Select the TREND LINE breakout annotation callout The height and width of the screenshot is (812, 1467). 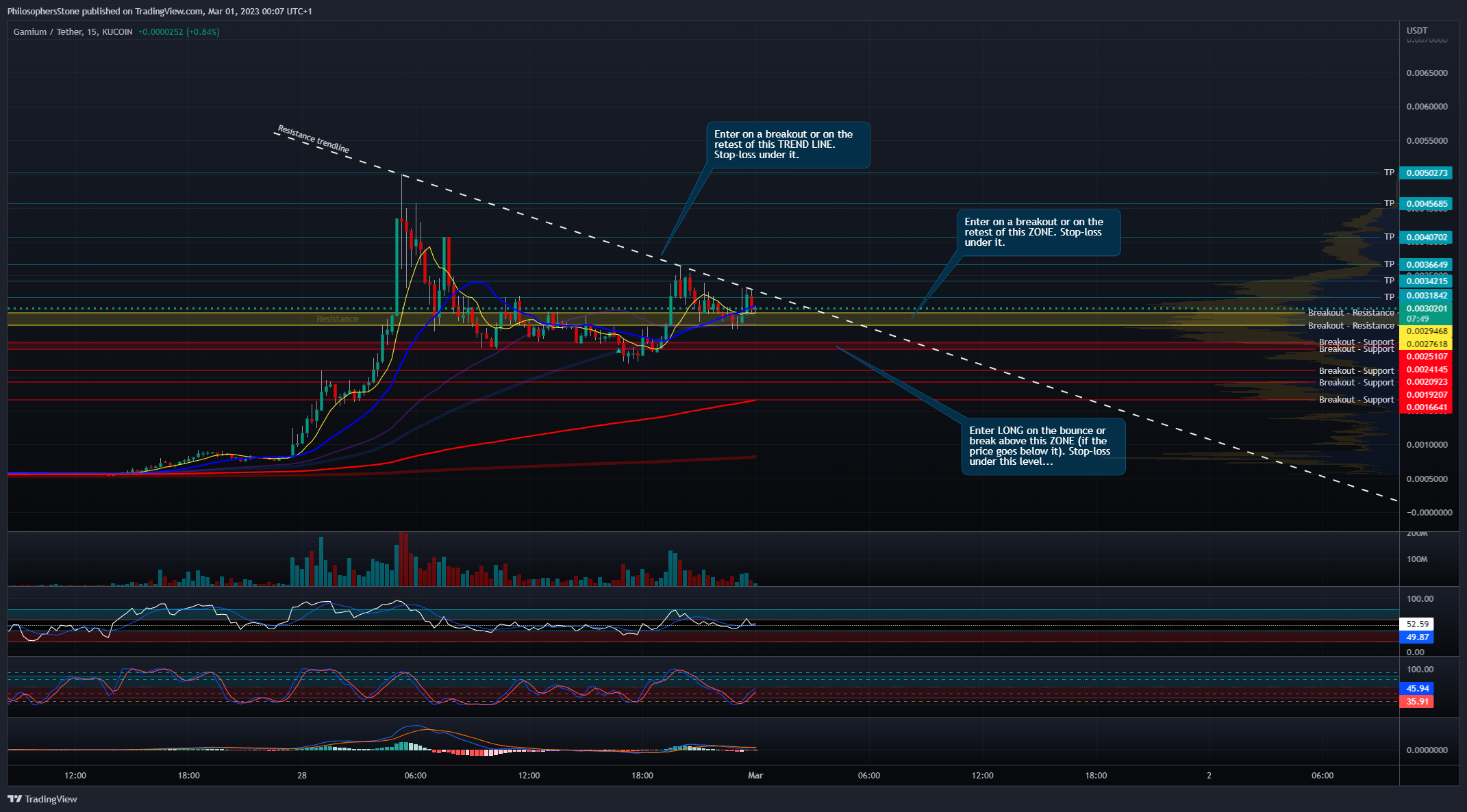pyautogui.click(x=788, y=144)
